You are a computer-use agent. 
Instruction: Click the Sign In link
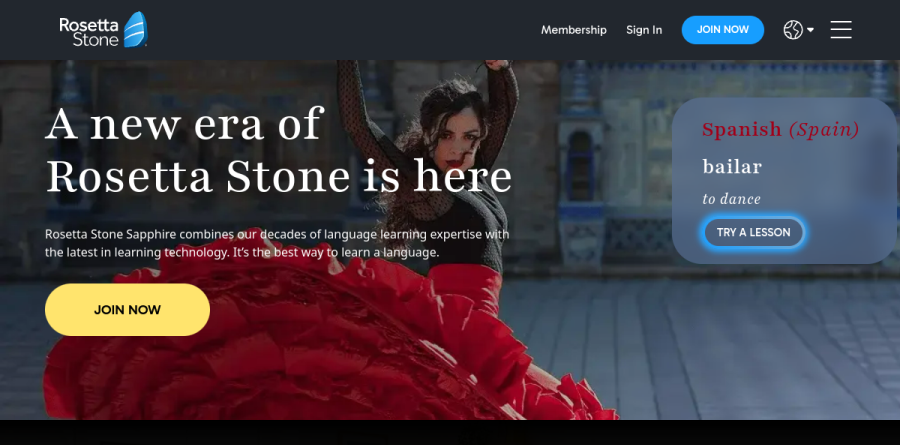click(x=644, y=30)
